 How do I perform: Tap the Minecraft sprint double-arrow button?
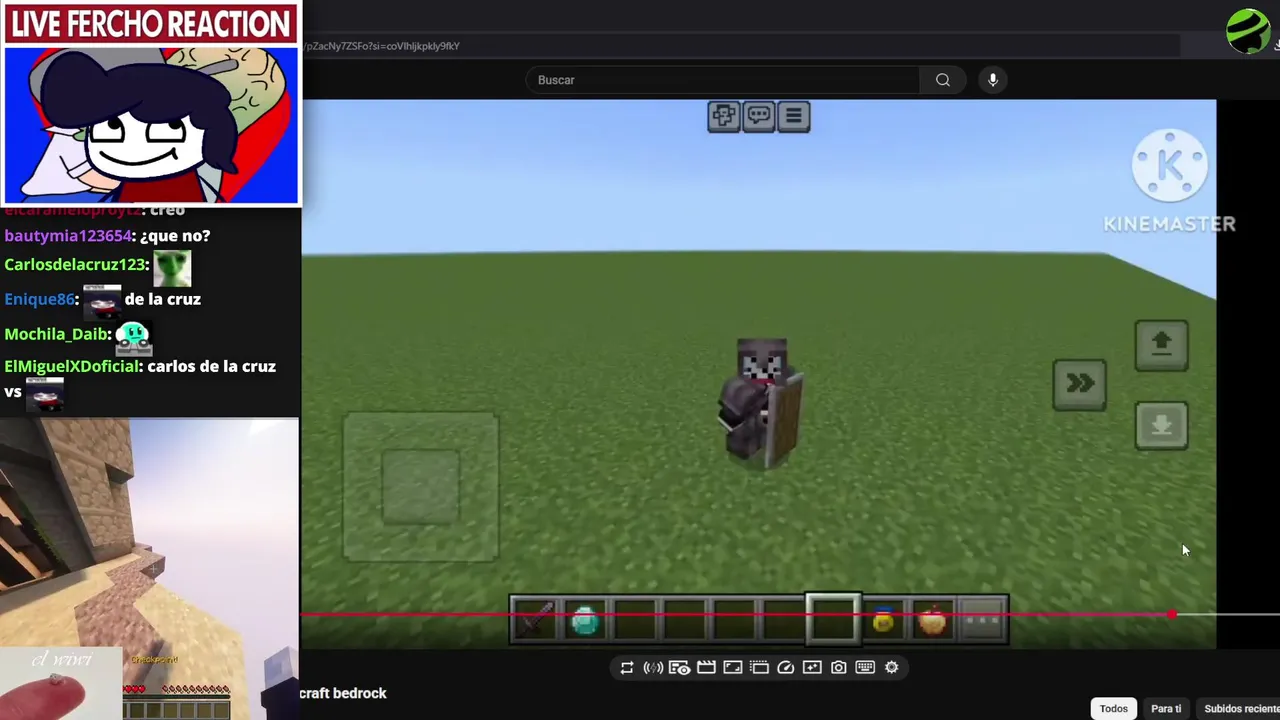point(1080,385)
